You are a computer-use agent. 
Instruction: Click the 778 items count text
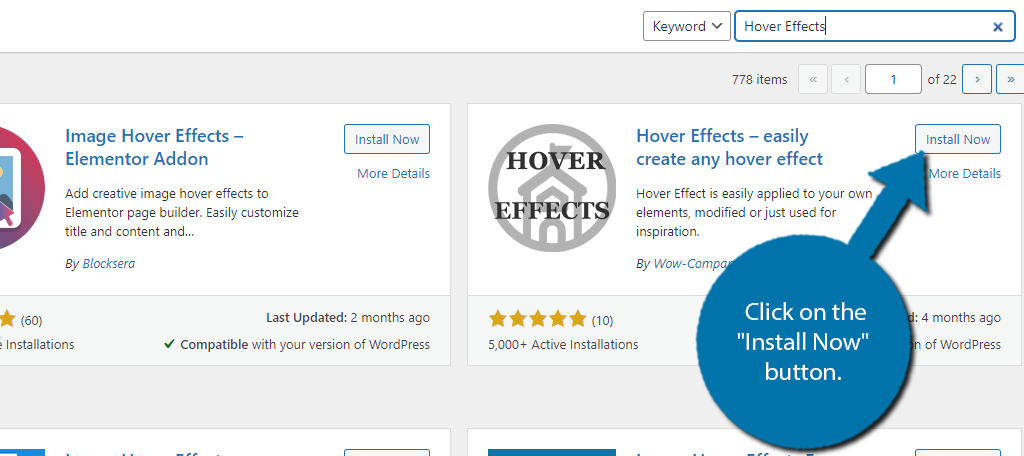click(760, 79)
